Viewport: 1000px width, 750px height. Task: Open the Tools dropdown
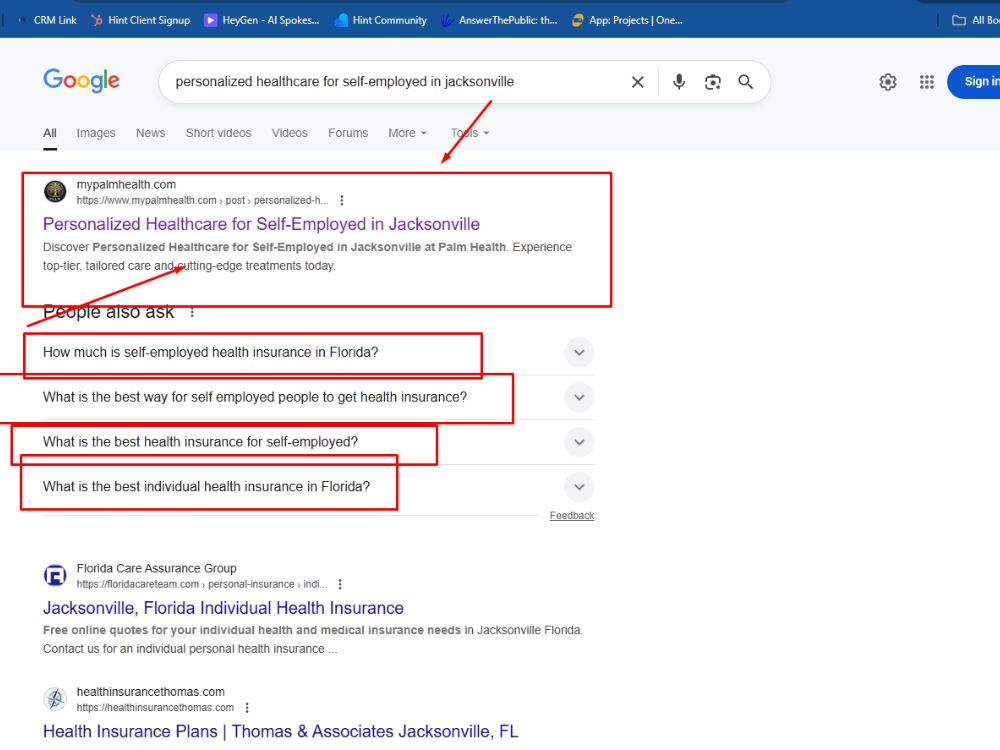pos(470,133)
